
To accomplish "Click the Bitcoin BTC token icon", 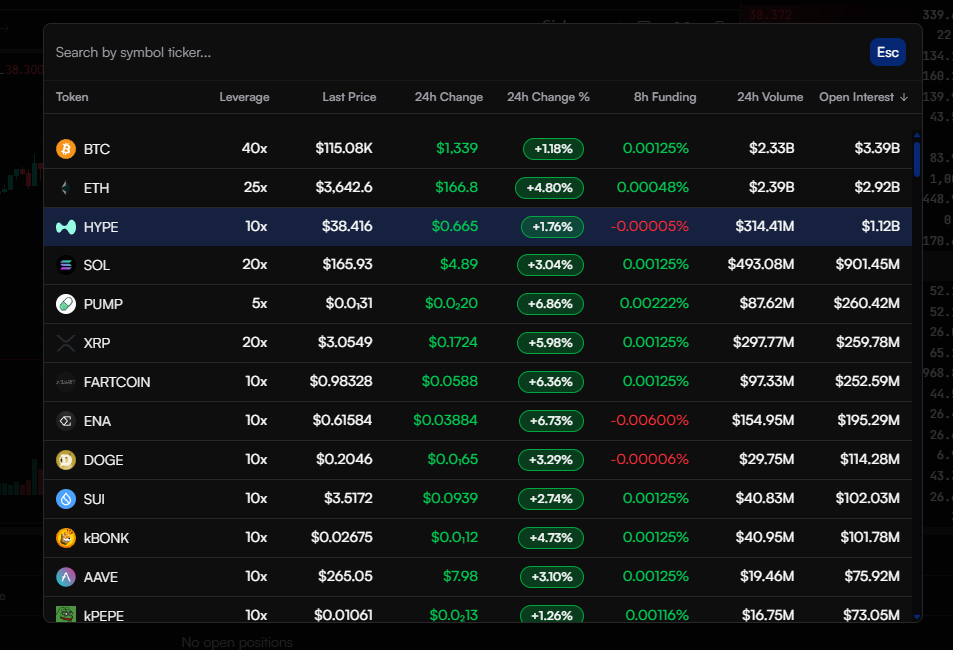I will pos(66,149).
